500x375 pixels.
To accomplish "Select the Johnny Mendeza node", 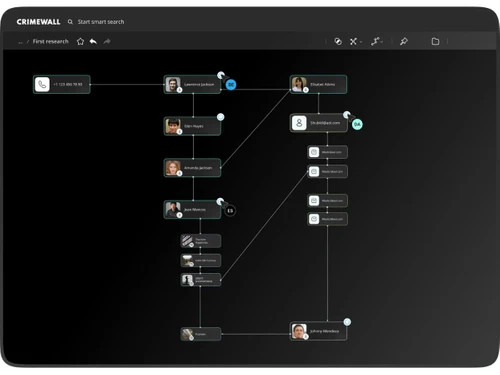I will point(318,331).
